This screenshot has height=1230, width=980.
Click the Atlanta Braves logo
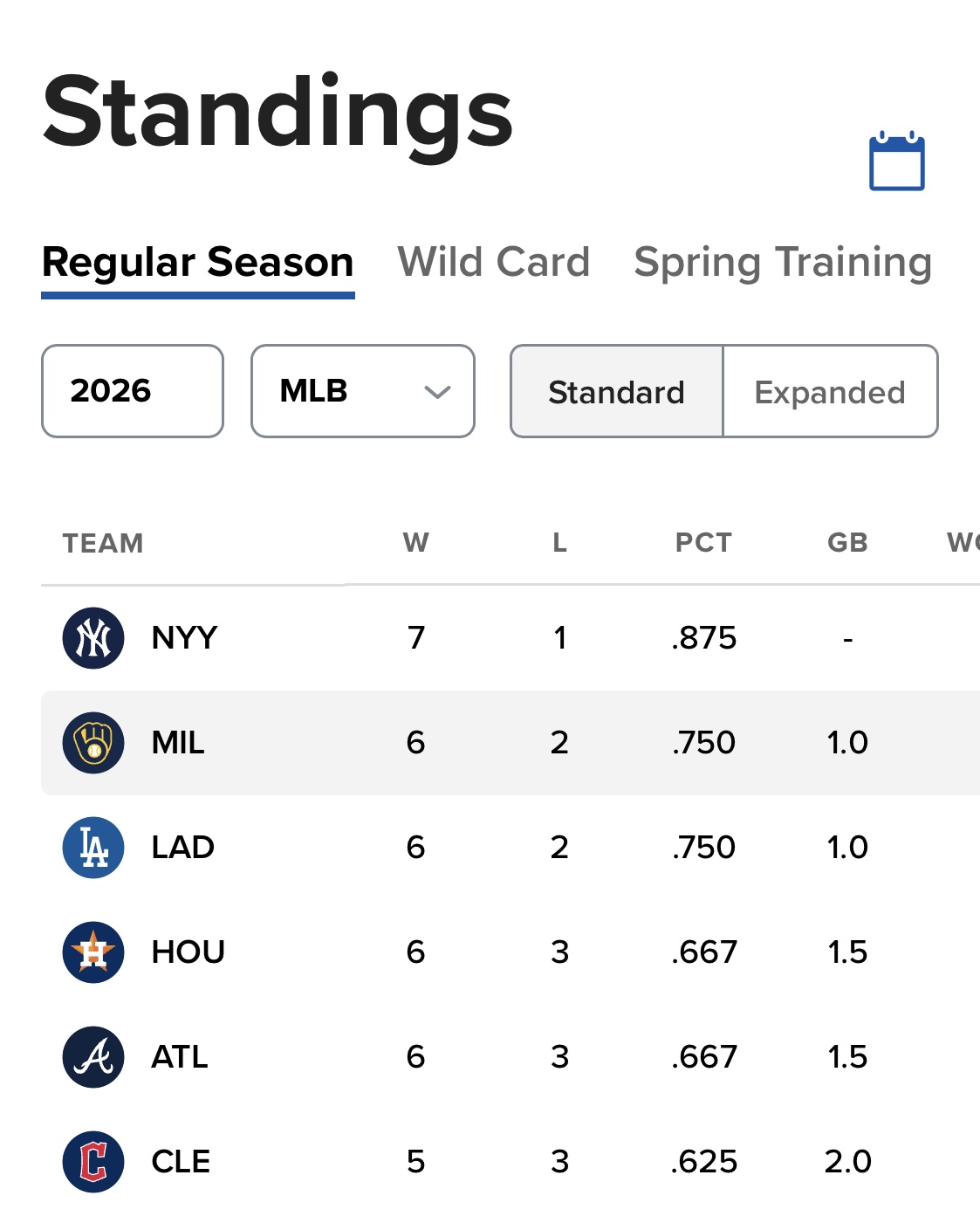93,1057
